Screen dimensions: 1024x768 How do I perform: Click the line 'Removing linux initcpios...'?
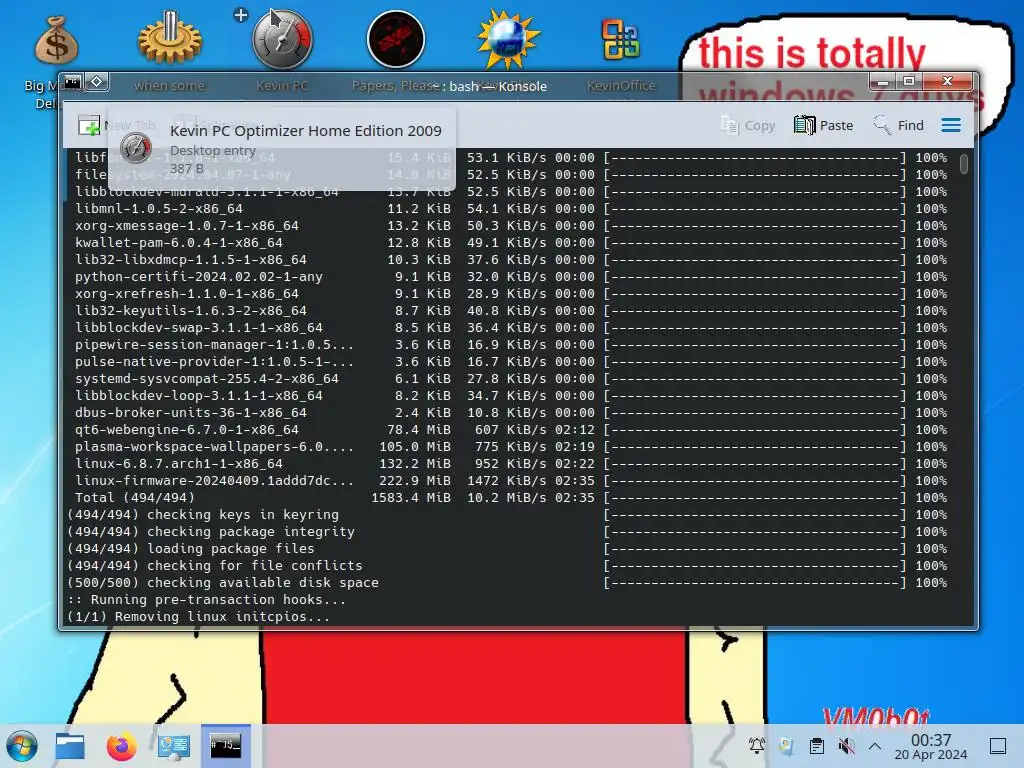click(222, 616)
